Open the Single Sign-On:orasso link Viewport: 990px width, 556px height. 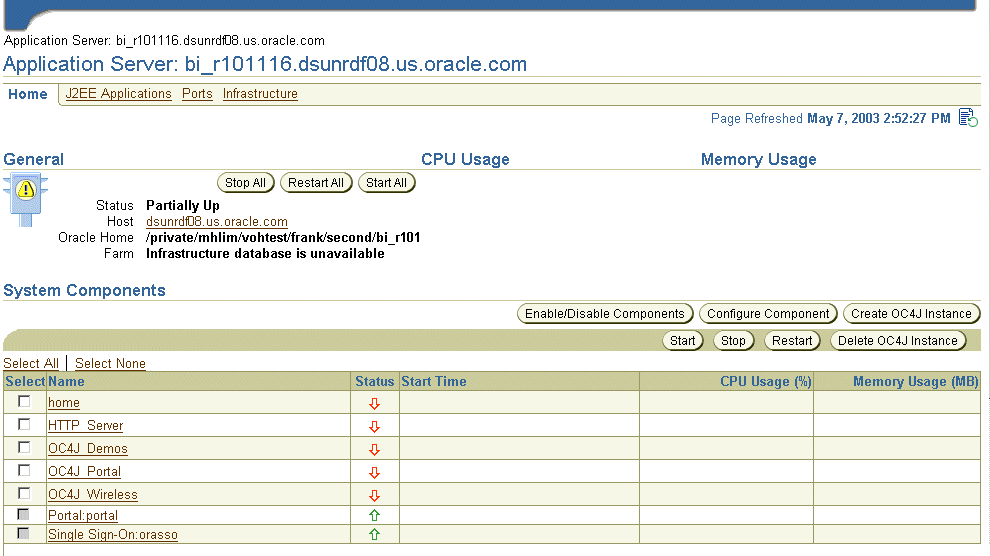(113, 535)
